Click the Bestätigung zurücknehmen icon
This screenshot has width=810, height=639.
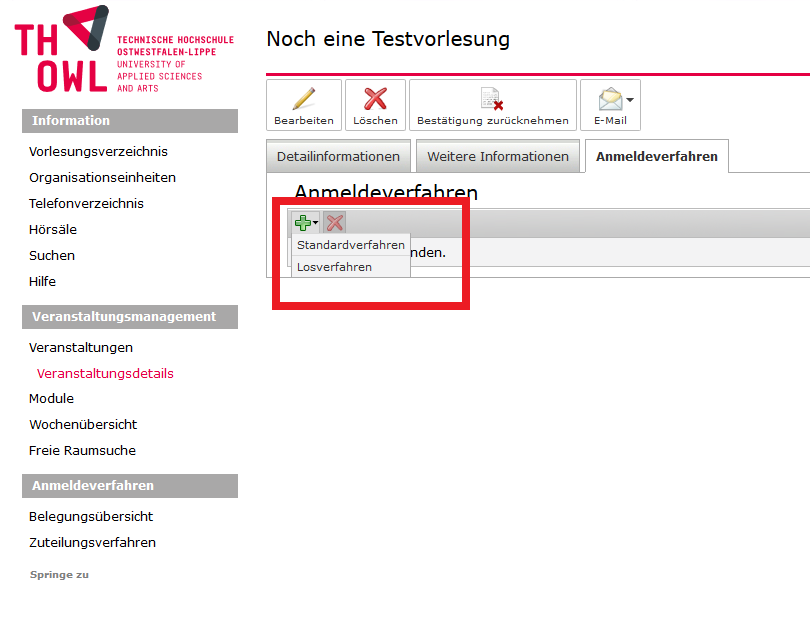click(x=492, y=99)
